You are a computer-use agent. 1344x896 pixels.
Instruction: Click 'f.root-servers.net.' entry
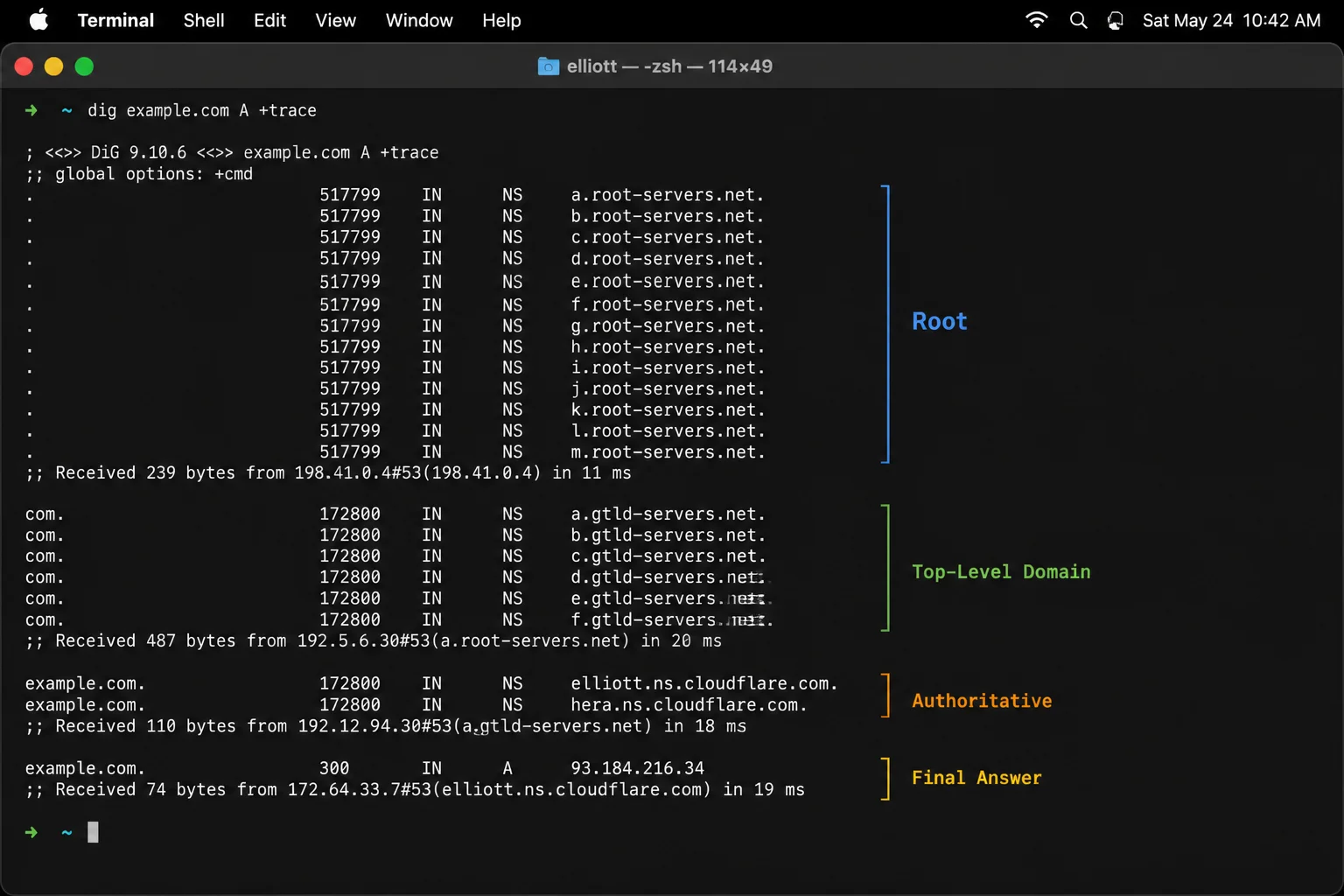668,304
